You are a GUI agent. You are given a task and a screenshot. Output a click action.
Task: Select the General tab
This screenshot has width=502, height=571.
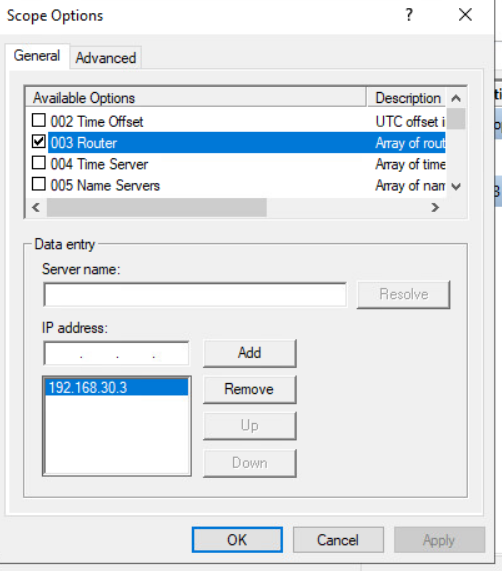pos(37,56)
